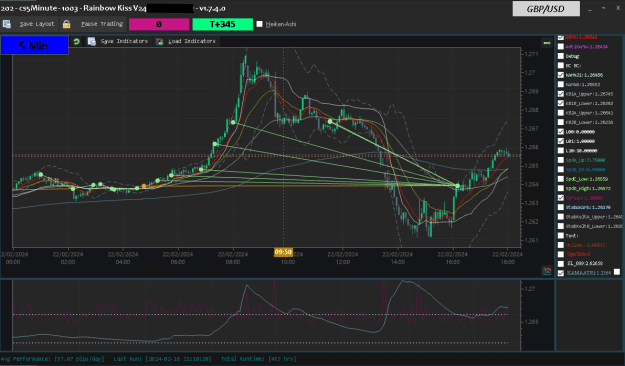Uncheck the Spread indicator checkbox
625x366 pixels.
click(x=561, y=198)
